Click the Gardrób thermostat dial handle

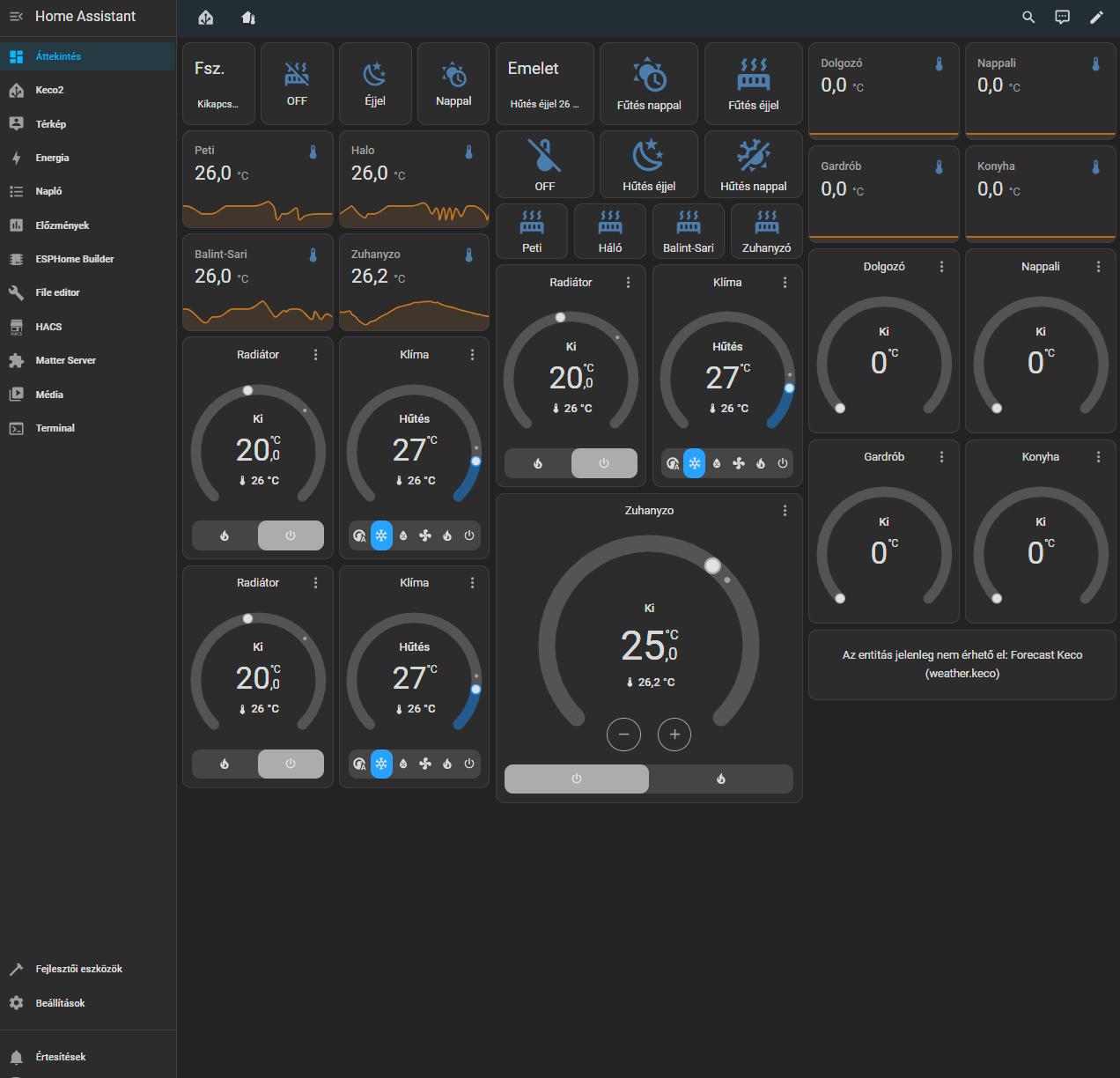point(840,598)
